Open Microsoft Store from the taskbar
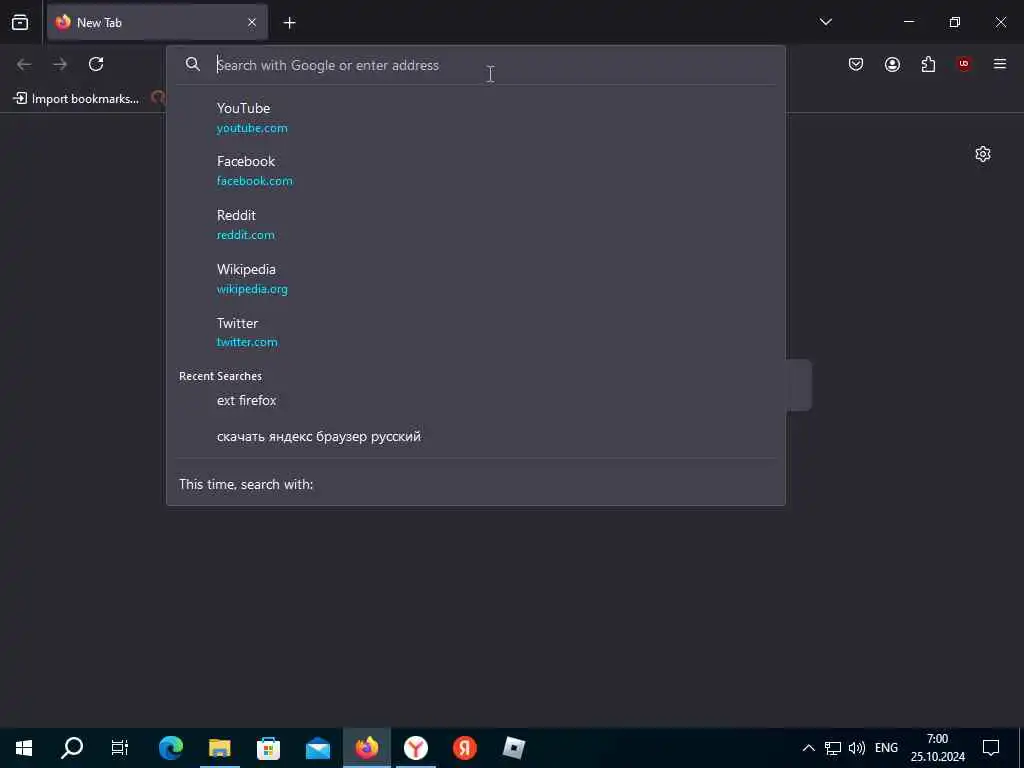The image size is (1024, 768). [268, 748]
